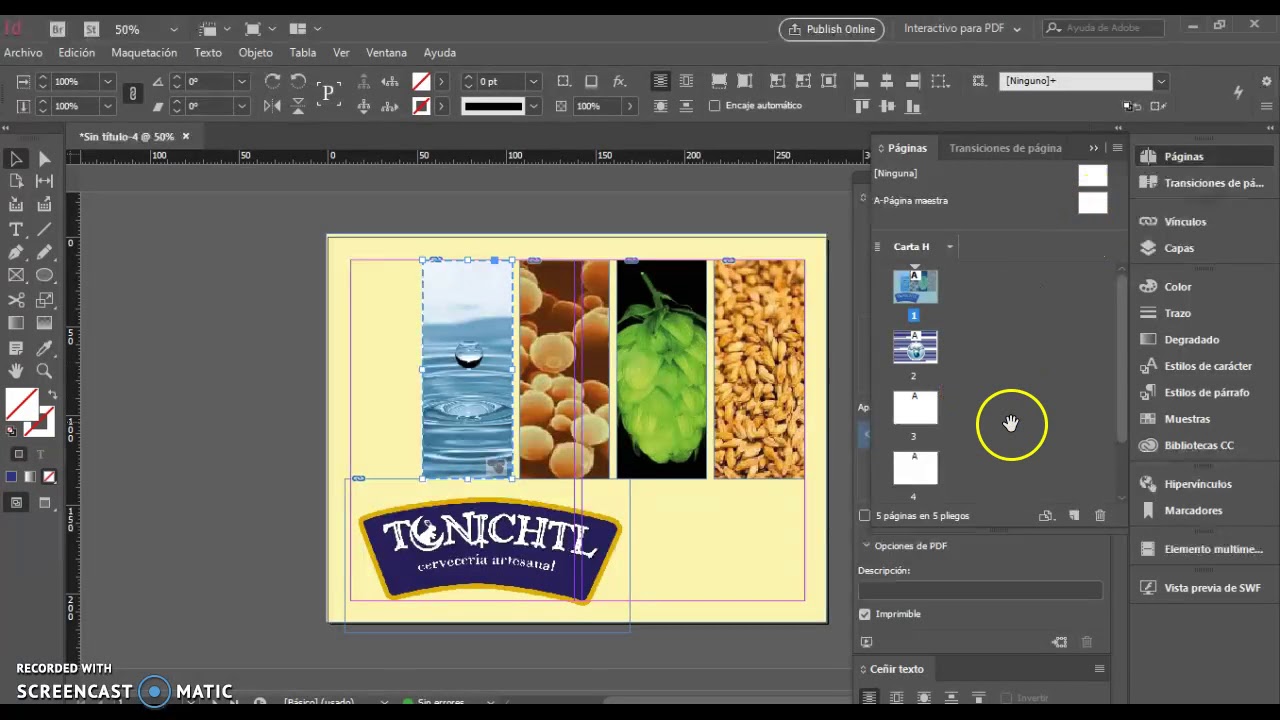The height and width of the screenshot is (720, 1280).
Task: Select the Selection tool (black arrow)
Action: coord(16,159)
